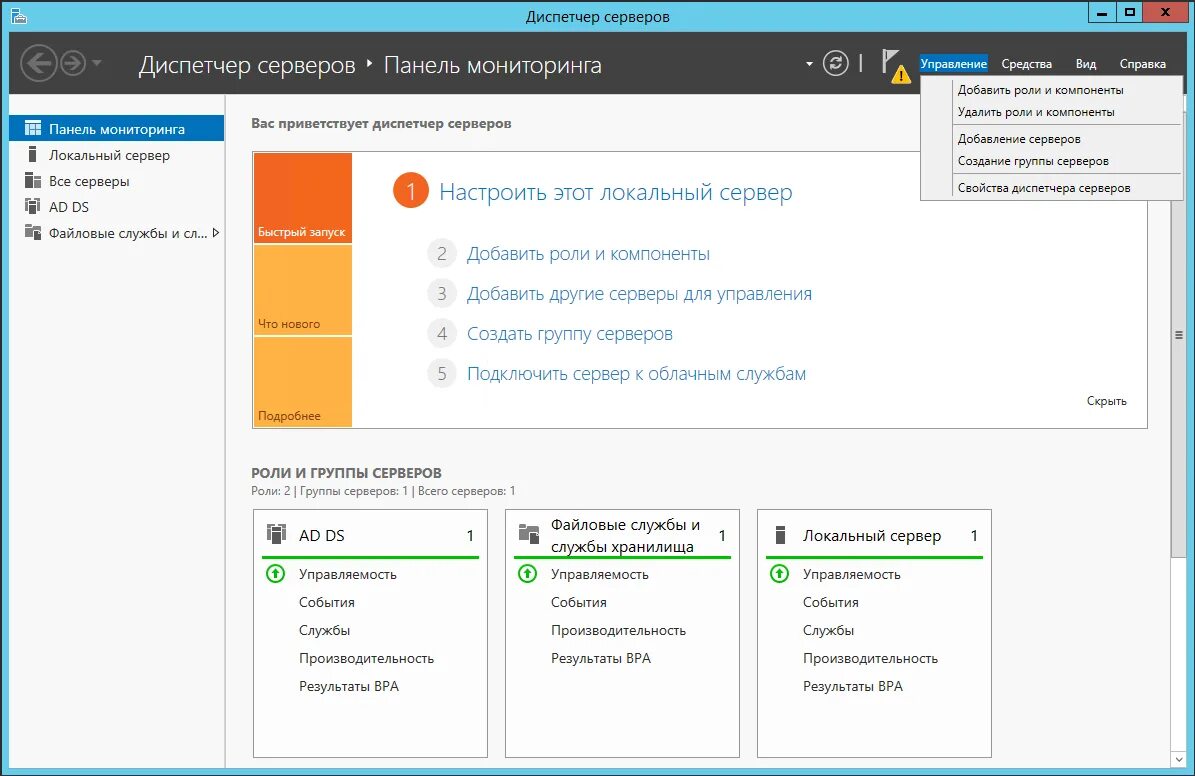Open Службы in AD DS tile

324,630
